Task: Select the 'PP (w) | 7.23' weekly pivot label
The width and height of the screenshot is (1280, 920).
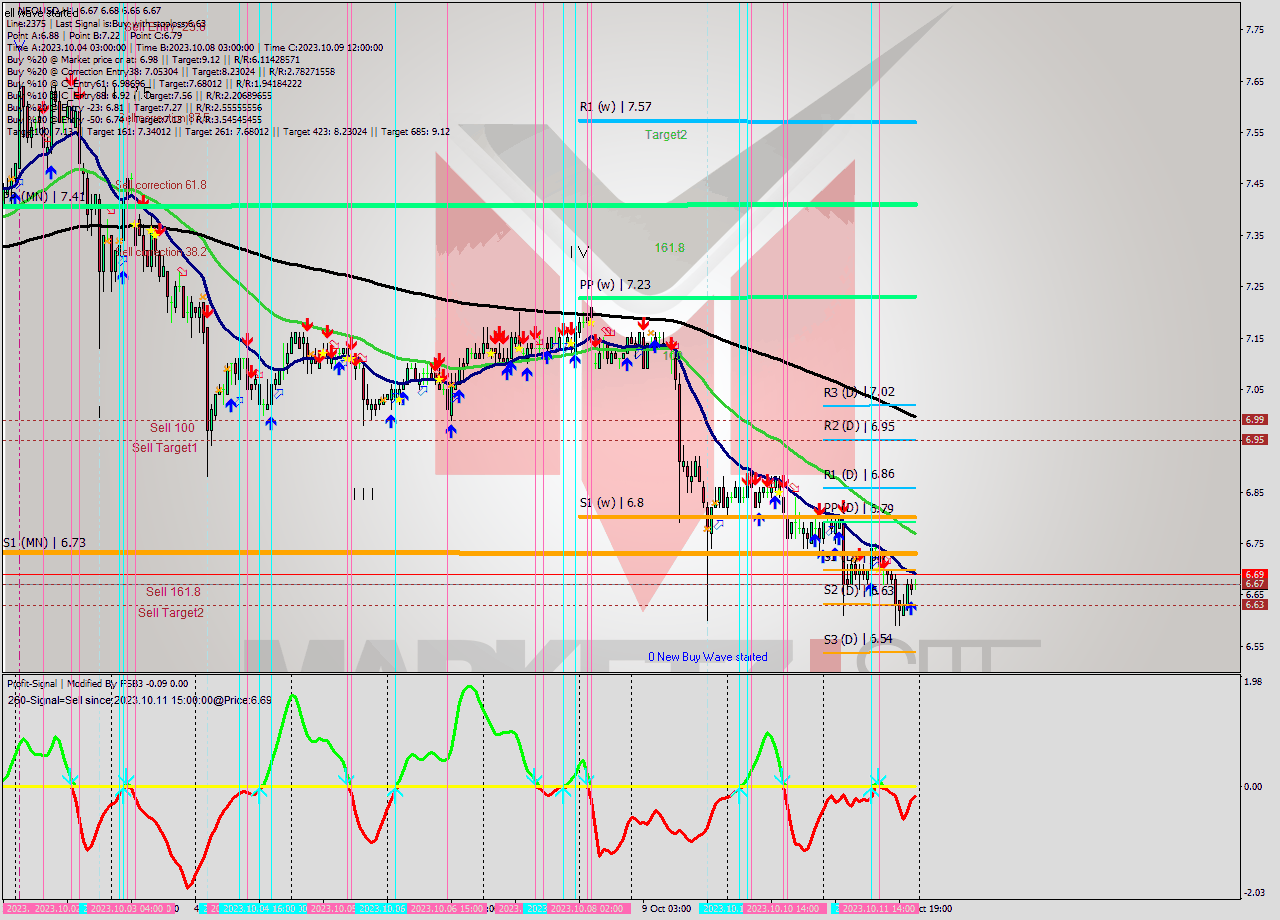Action: click(615, 285)
